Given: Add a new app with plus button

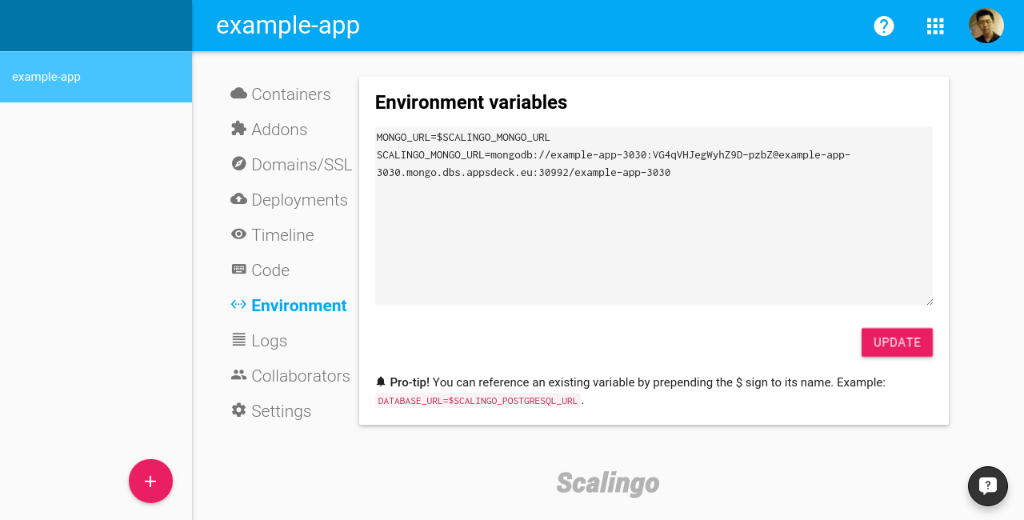Looking at the screenshot, I should pos(150,481).
